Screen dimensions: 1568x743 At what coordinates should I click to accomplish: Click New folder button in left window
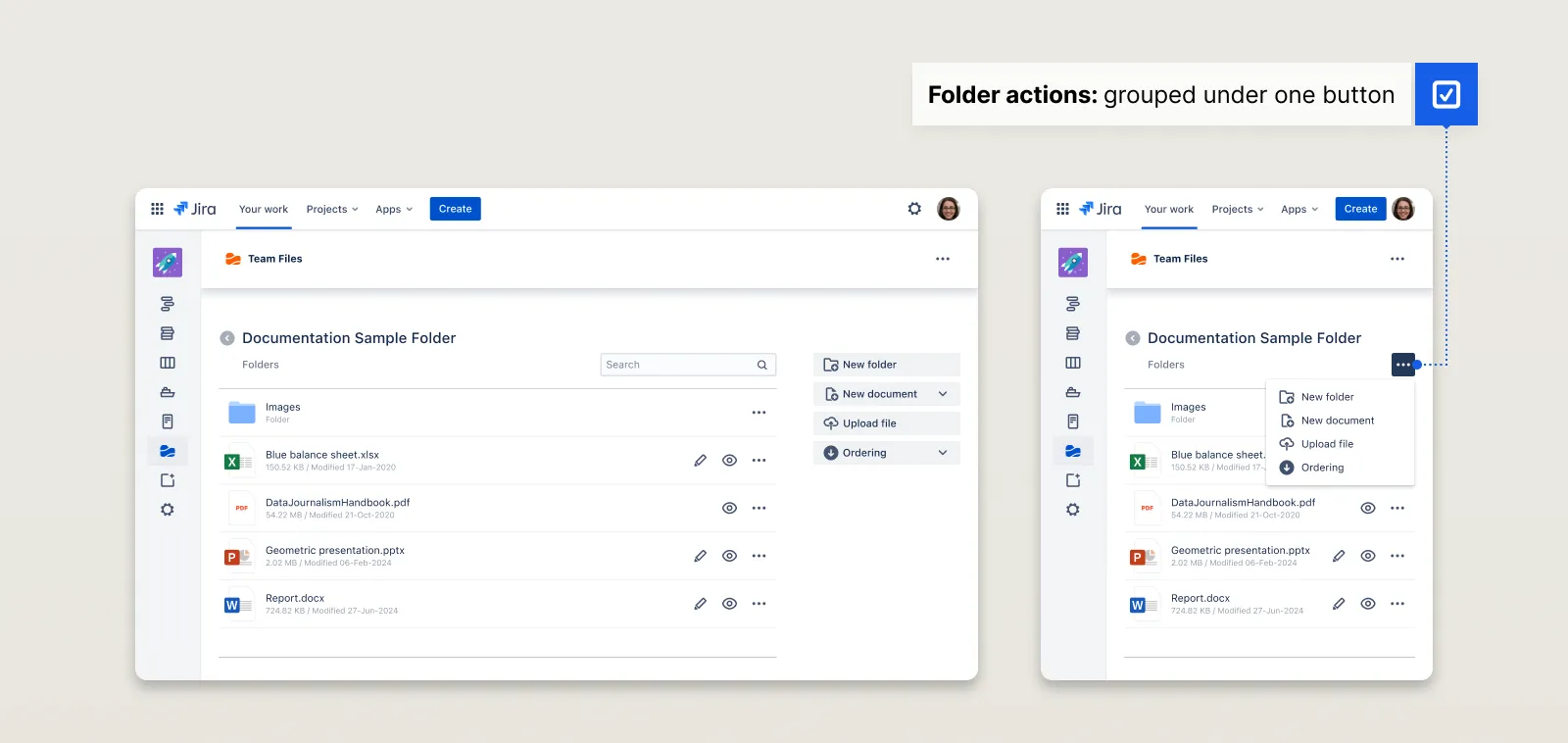tap(887, 365)
